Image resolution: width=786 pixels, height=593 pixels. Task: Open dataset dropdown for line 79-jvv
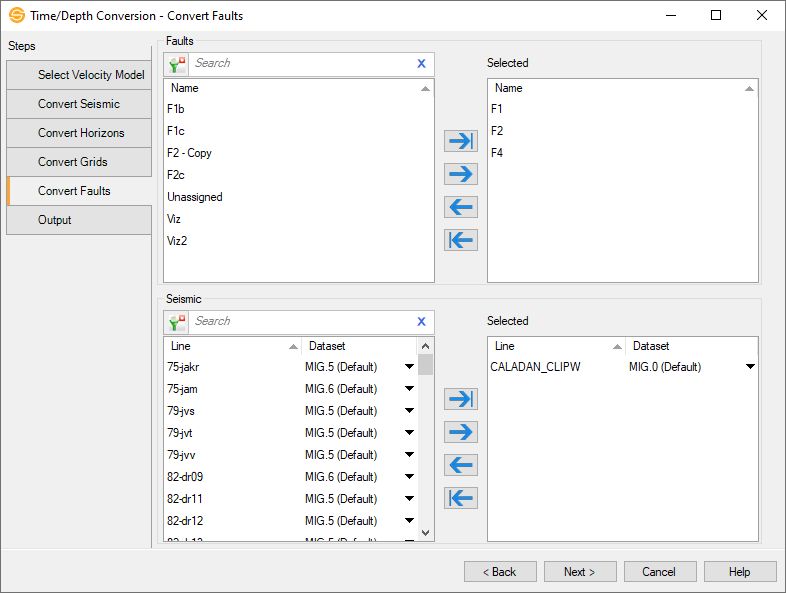point(409,455)
